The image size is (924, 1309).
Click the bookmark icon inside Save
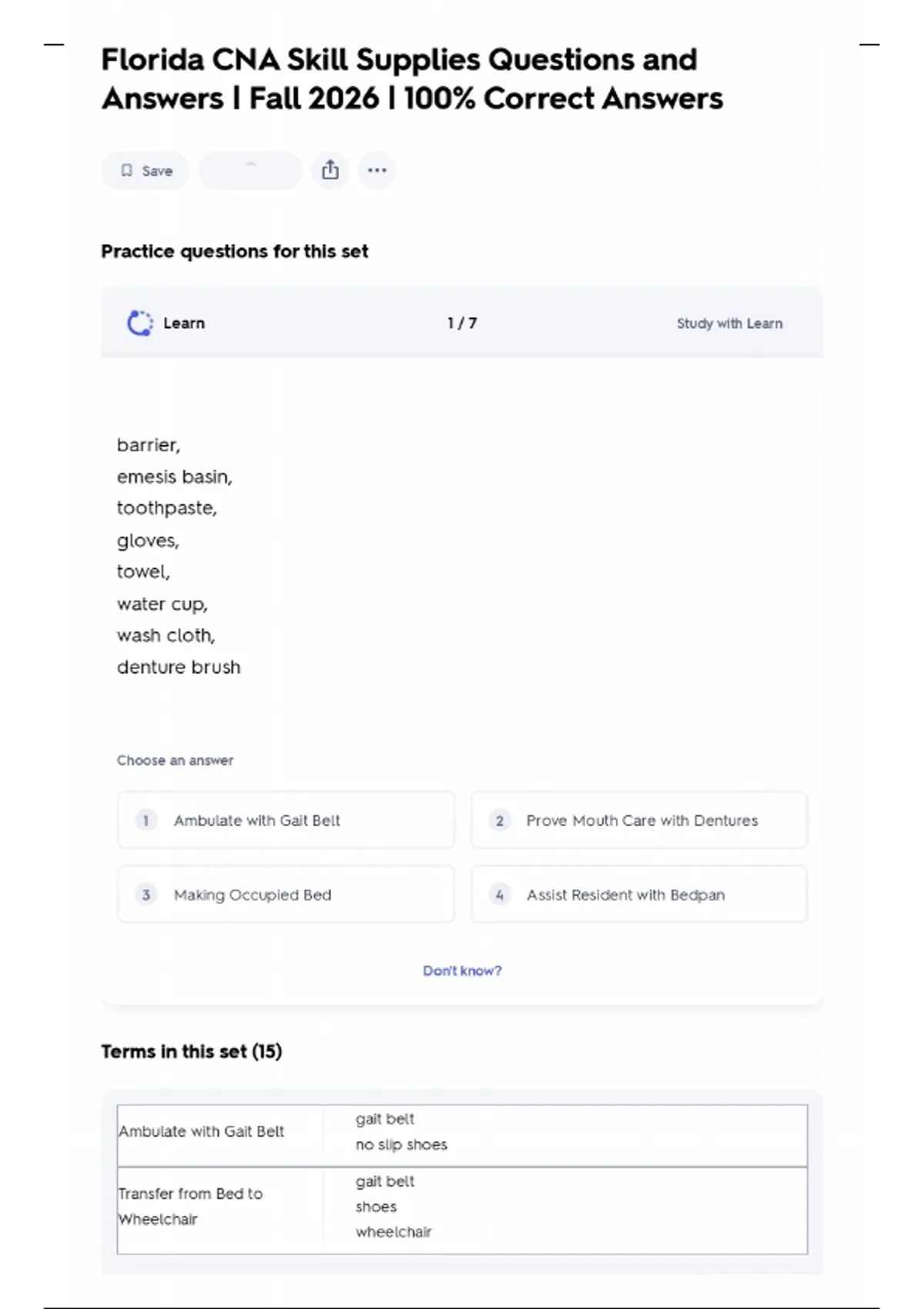tap(127, 170)
